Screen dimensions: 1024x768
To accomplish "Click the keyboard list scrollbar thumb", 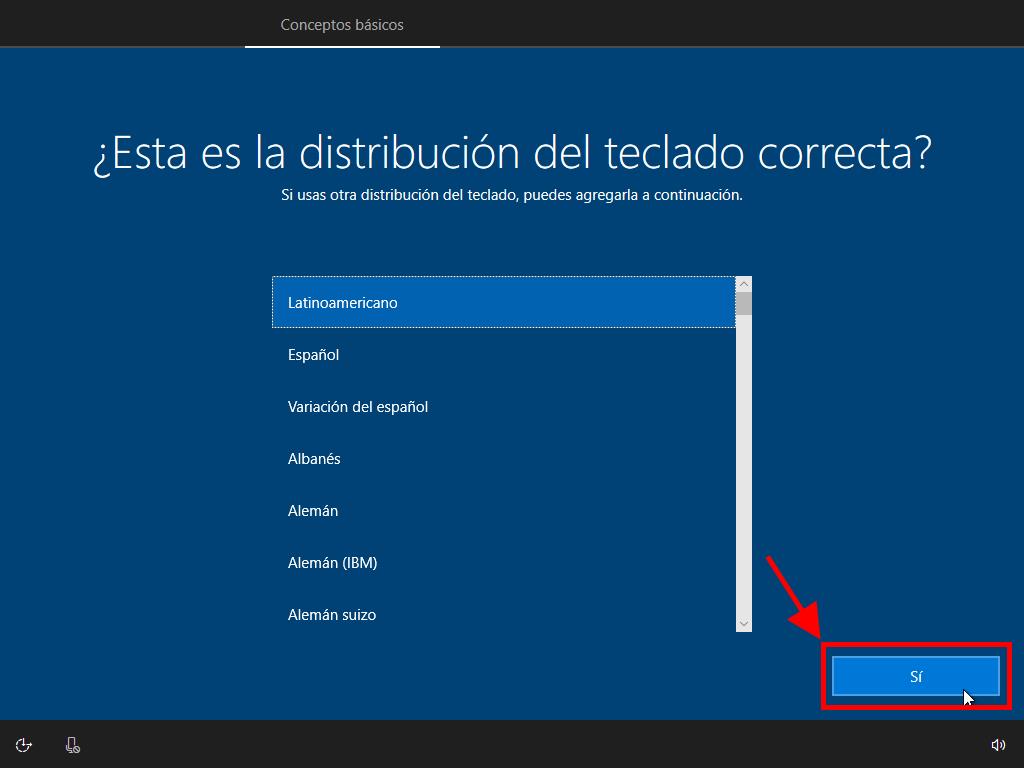I will [x=743, y=303].
